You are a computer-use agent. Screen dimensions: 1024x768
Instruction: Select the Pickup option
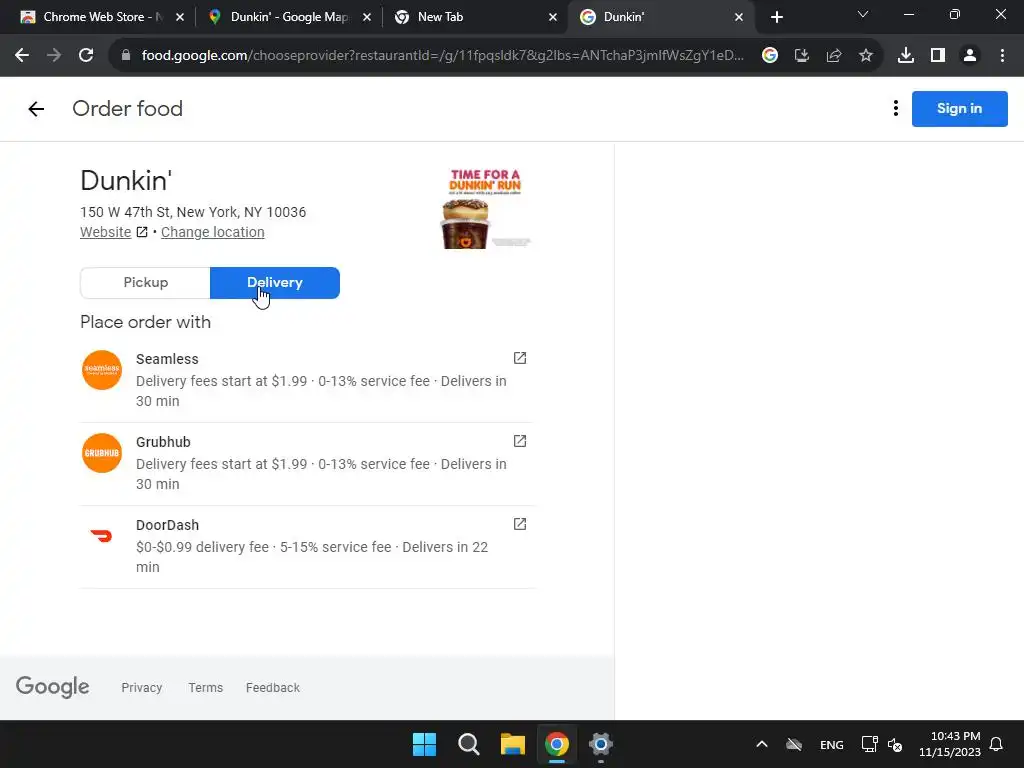tap(145, 282)
